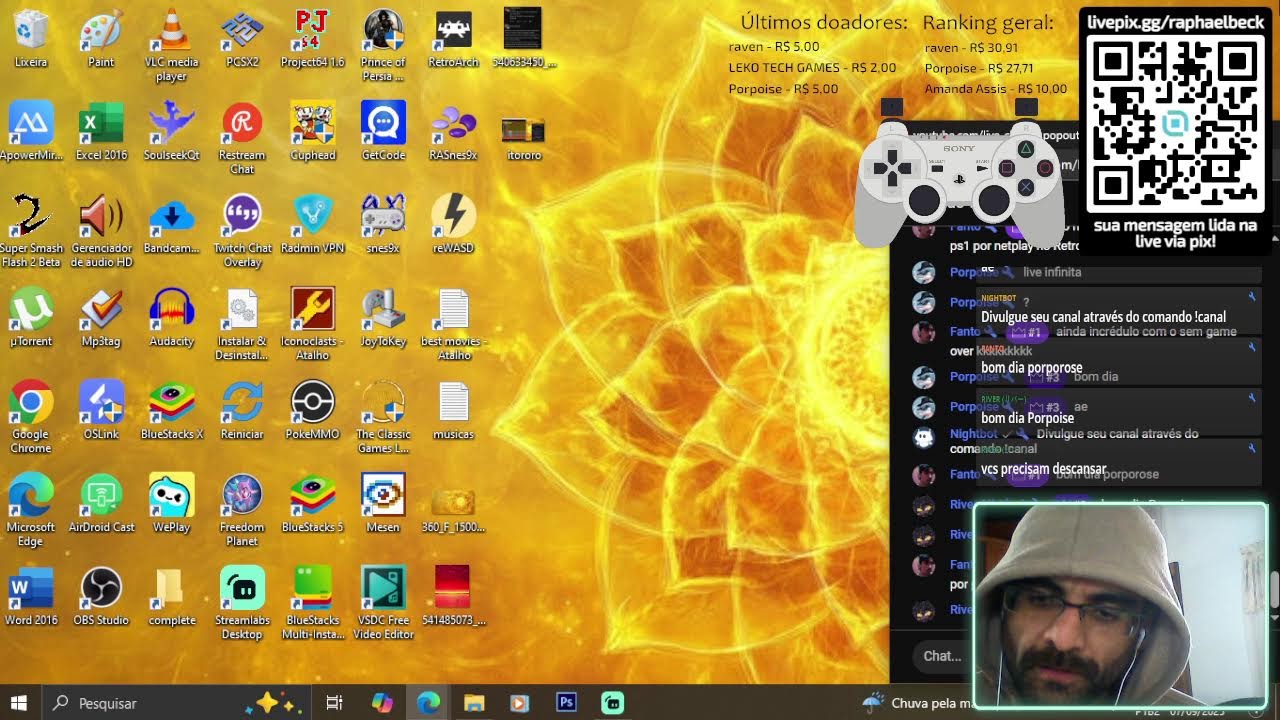Launch reWASD from the desktop

pos(453,225)
